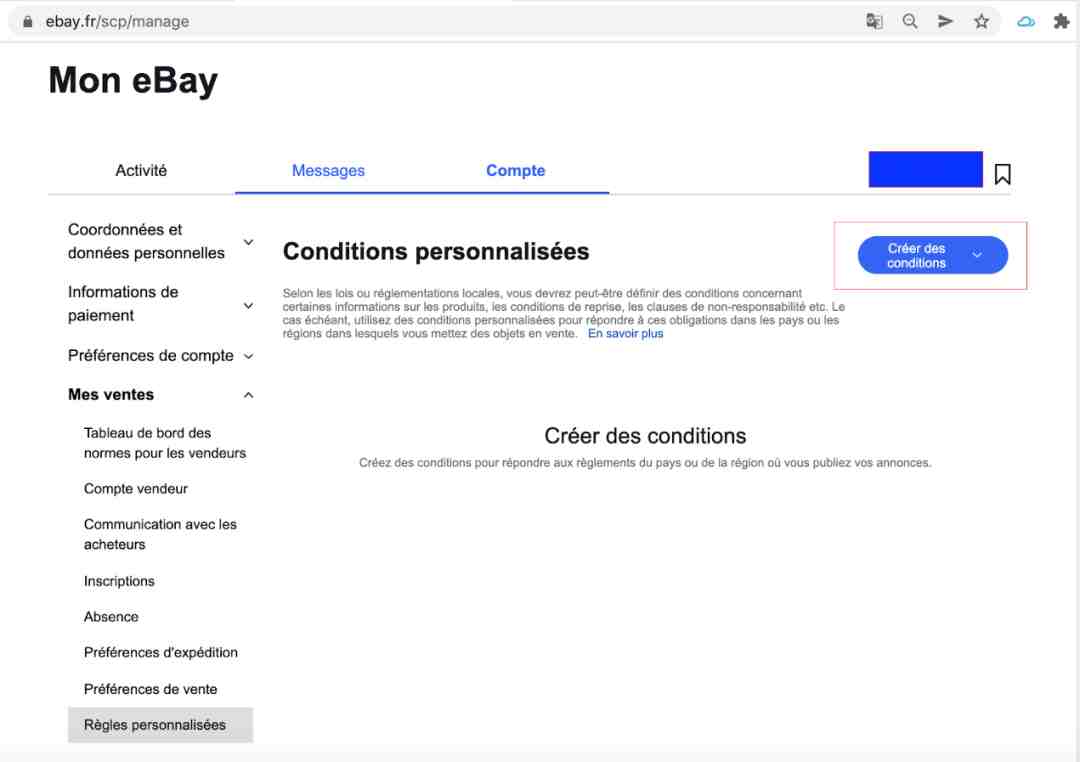Viewport: 1080px width, 762px height.
Task: Select Préférences de compte menu entry
Action: pos(151,356)
